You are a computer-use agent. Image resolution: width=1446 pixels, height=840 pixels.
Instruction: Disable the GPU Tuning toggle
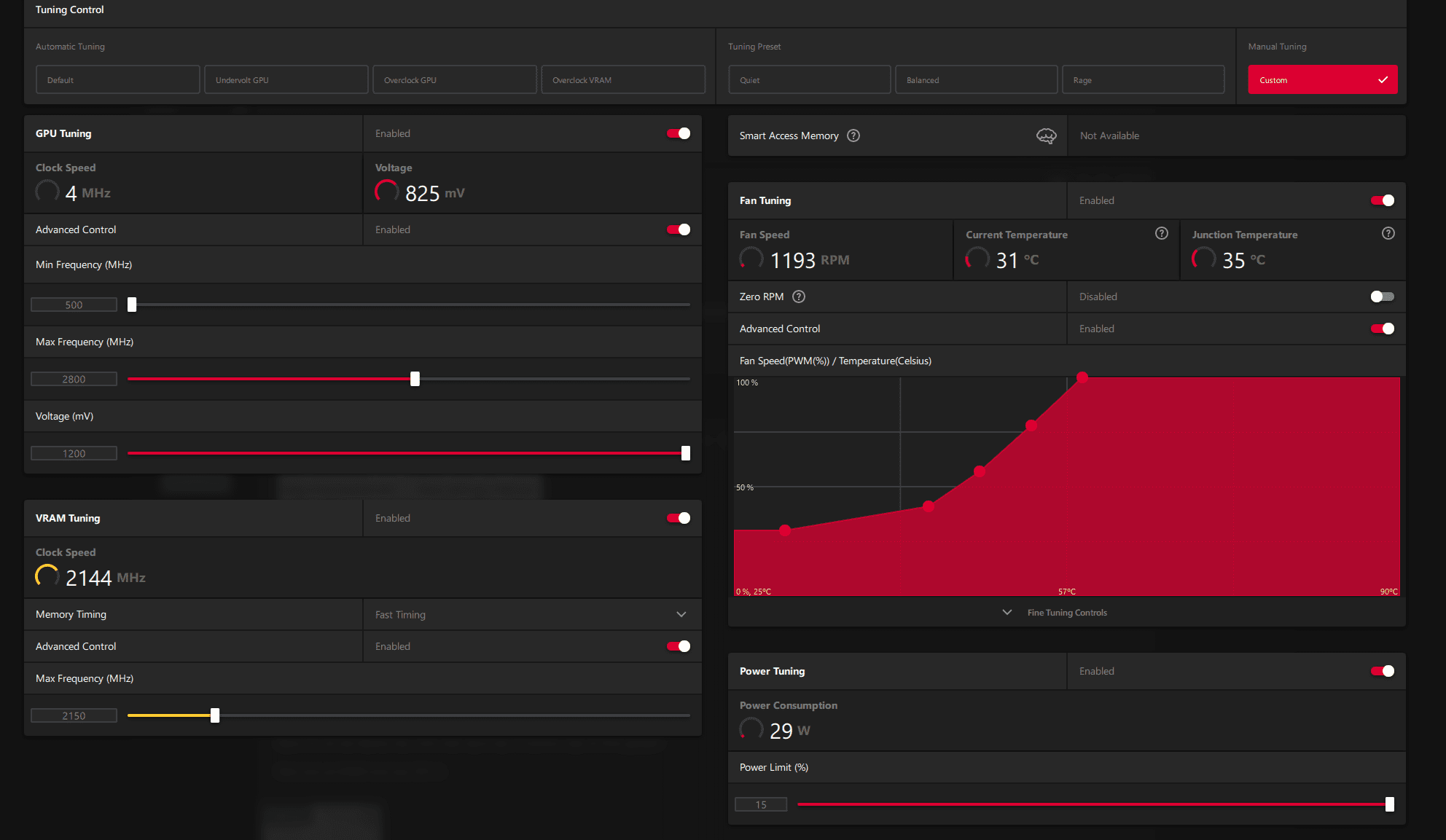(679, 133)
